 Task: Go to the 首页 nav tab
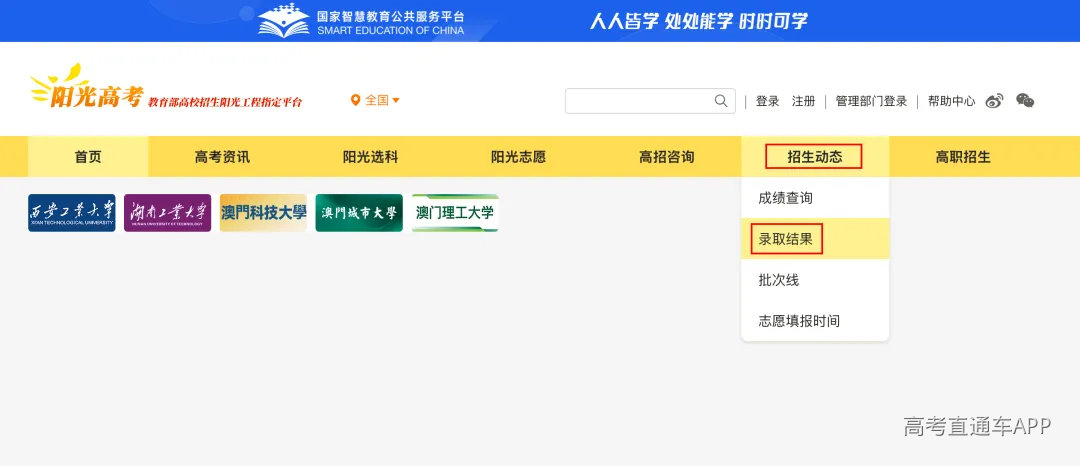[88, 157]
